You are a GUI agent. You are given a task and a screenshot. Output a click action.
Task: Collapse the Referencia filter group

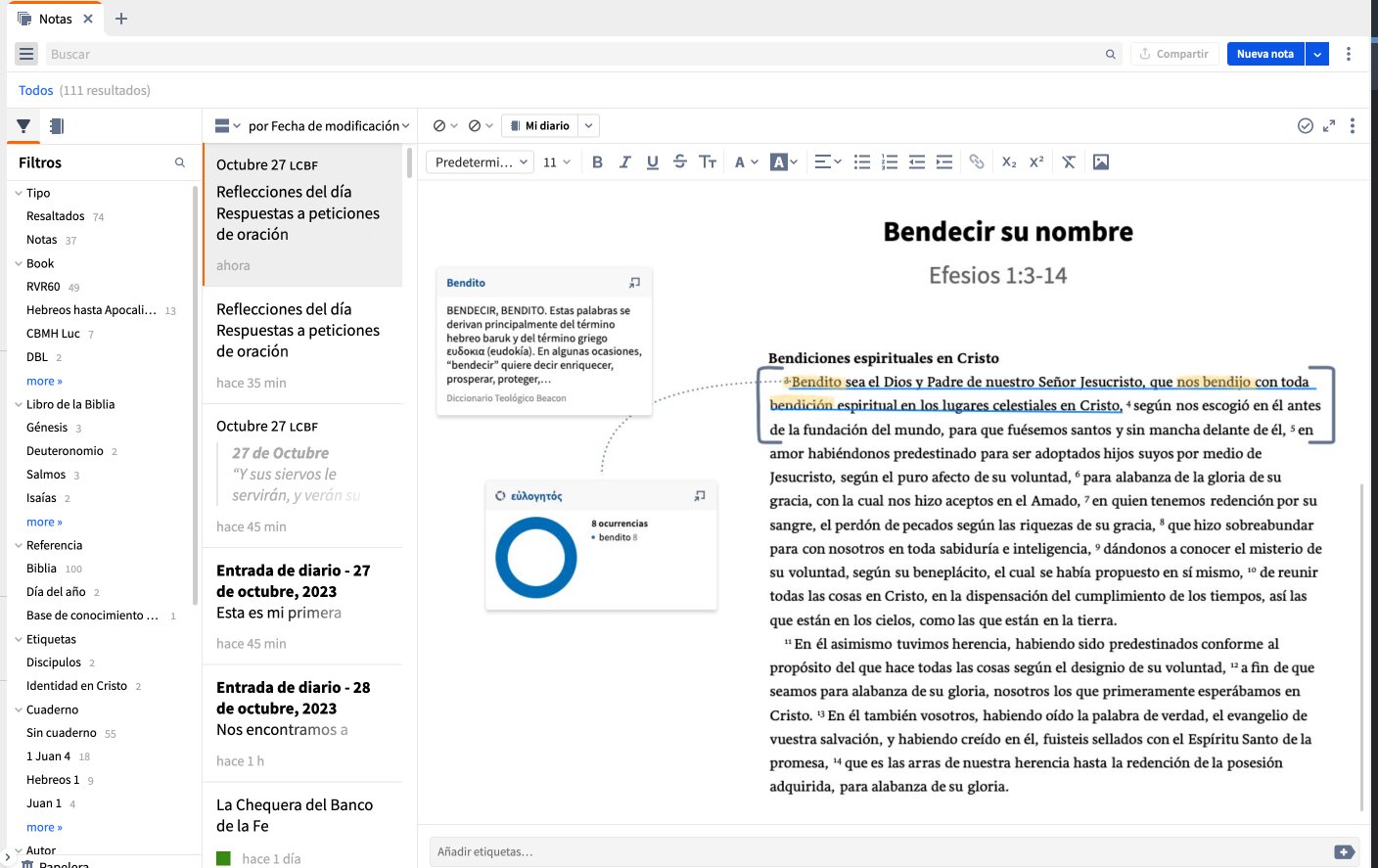[19, 545]
